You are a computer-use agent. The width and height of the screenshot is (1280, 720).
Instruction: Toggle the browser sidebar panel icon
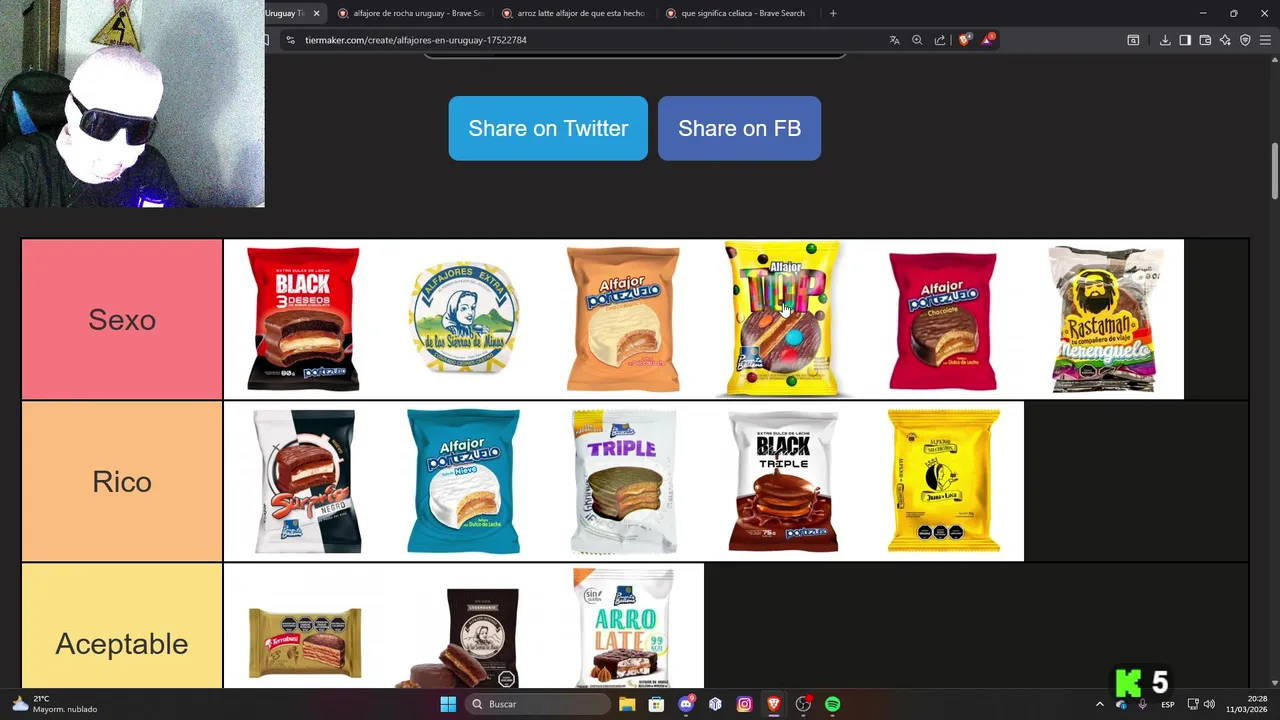1185,40
